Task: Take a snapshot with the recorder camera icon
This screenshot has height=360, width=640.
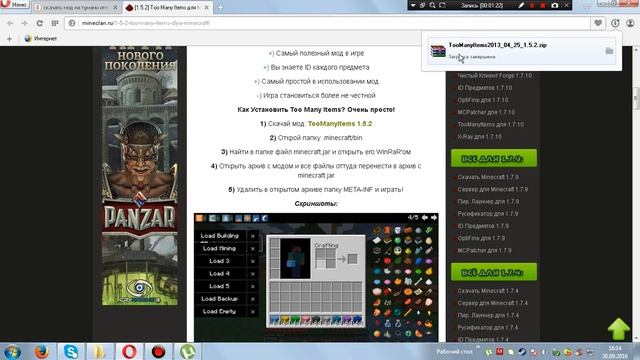Action: point(555,5)
